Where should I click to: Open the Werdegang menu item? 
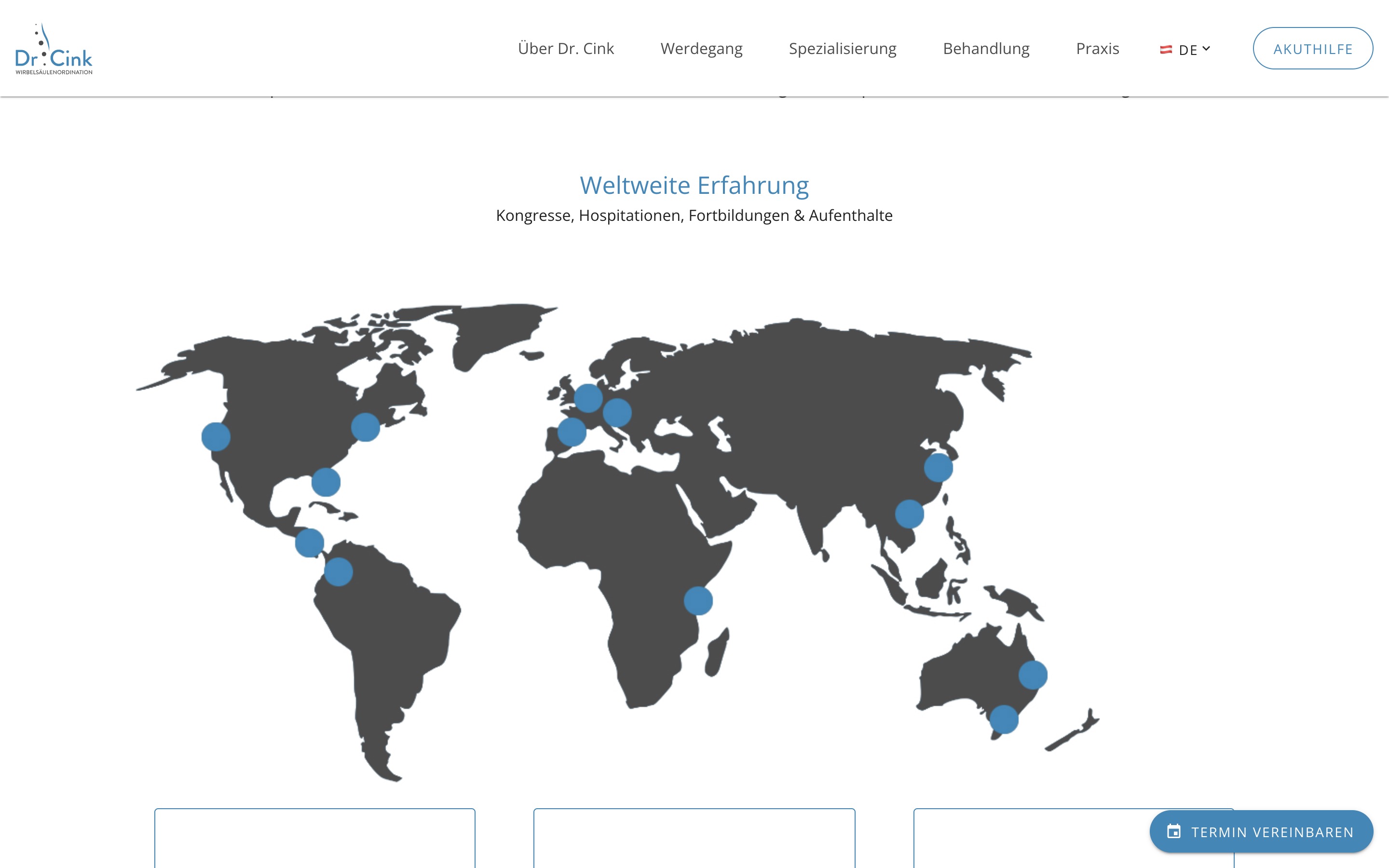[701, 49]
